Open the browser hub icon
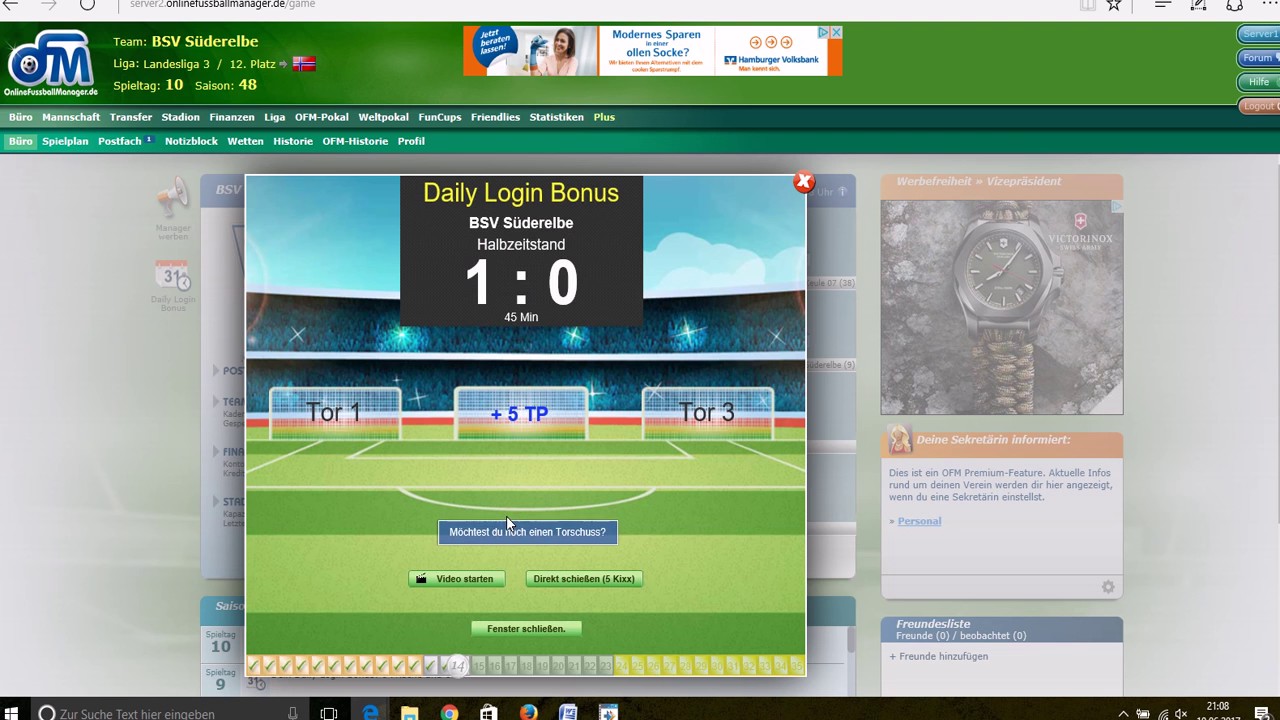The image size is (1280, 720). [x=1162, y=5]
